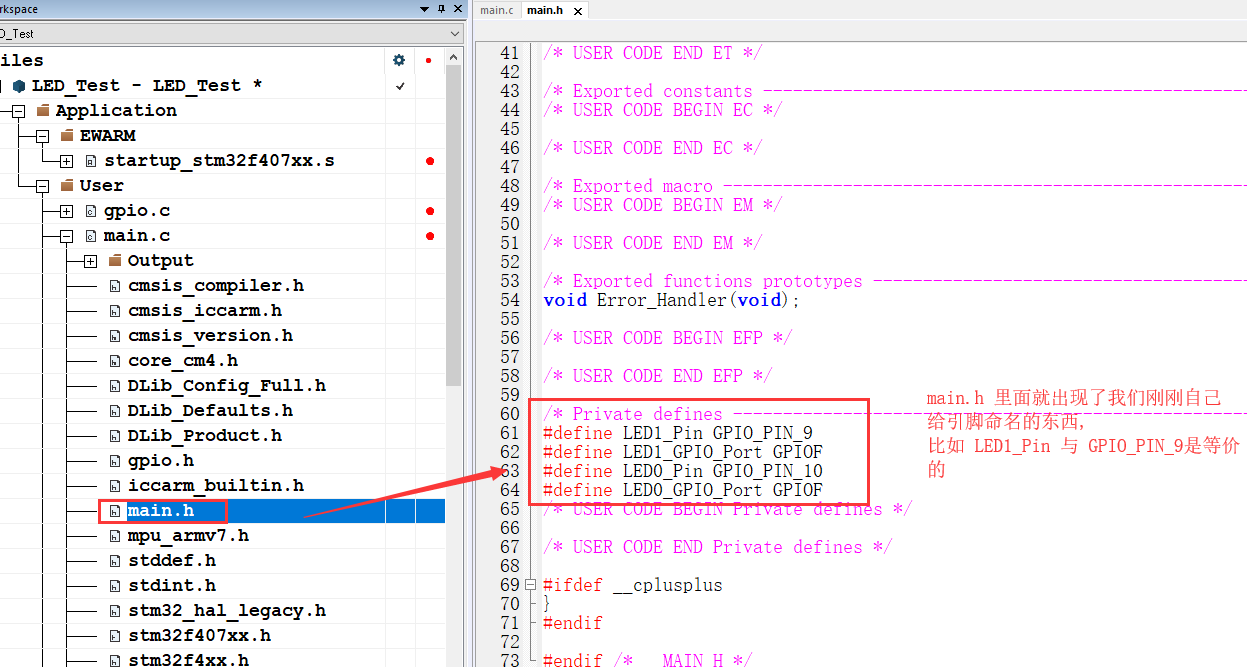Click the red dot column header icon
Screen dimensions: 1247x667
point(429,60)
